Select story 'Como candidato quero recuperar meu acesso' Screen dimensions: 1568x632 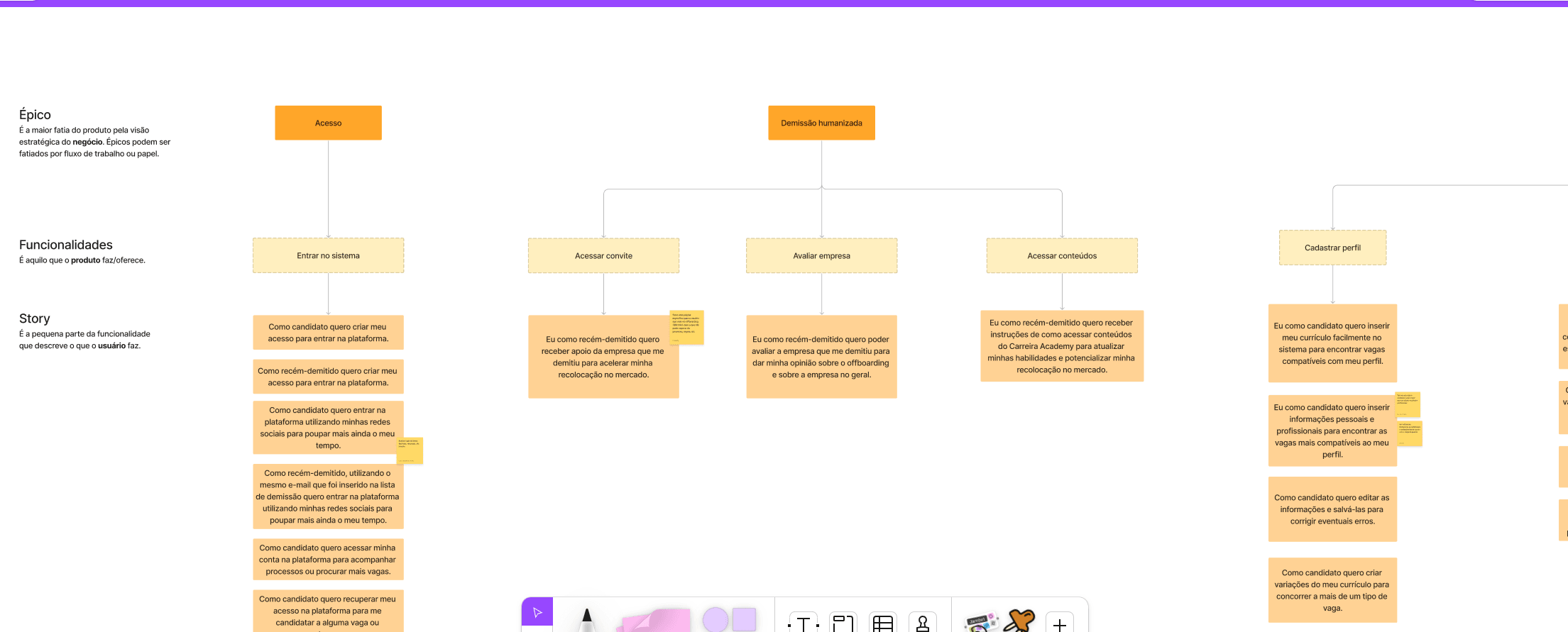(328, 611)
